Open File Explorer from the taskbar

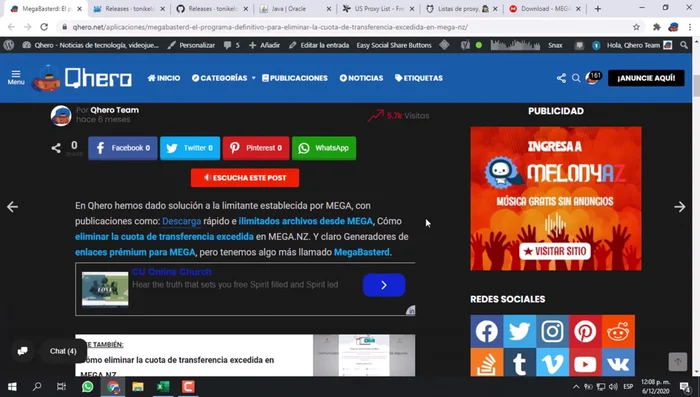click(x=138, y=387)
